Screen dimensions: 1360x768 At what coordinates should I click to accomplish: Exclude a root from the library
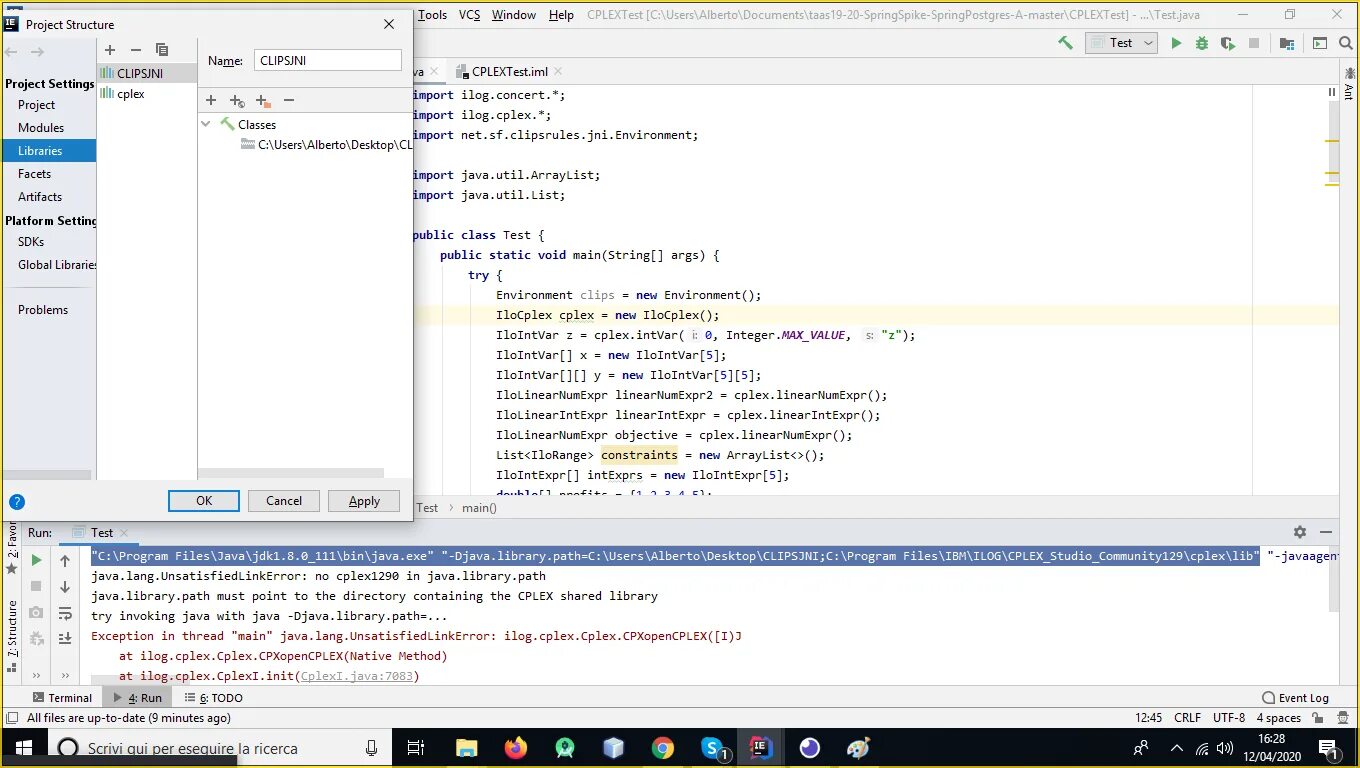point(263,100)
